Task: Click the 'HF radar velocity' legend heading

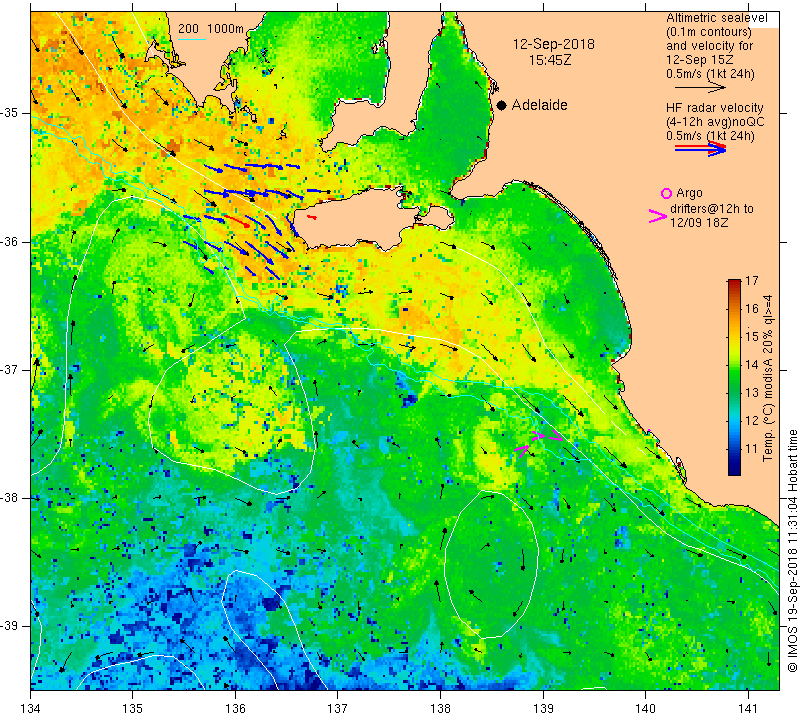Action: [714, 108]
